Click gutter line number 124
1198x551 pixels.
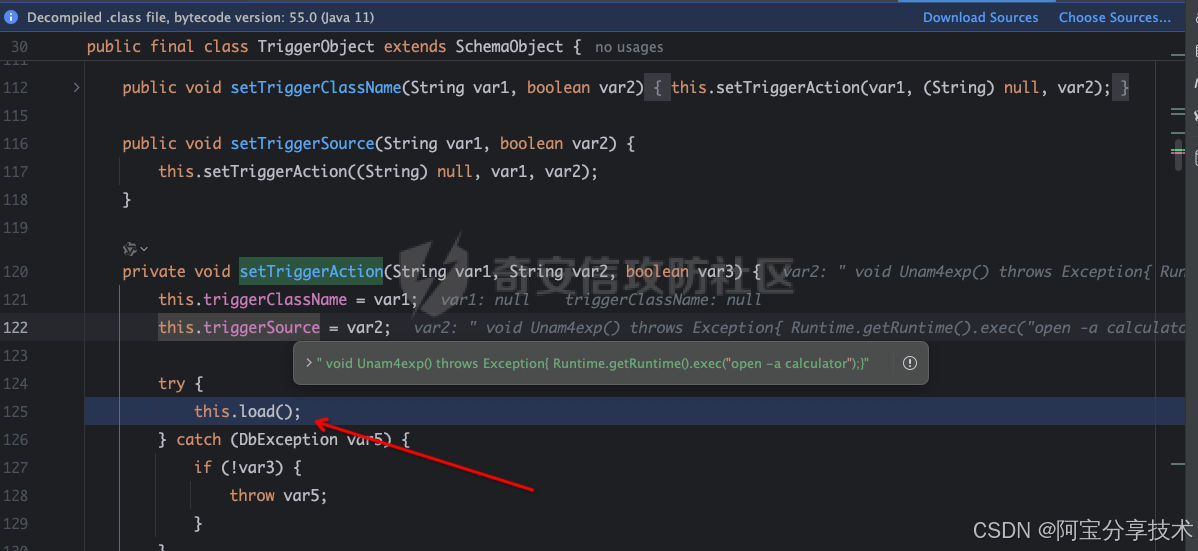15,384
